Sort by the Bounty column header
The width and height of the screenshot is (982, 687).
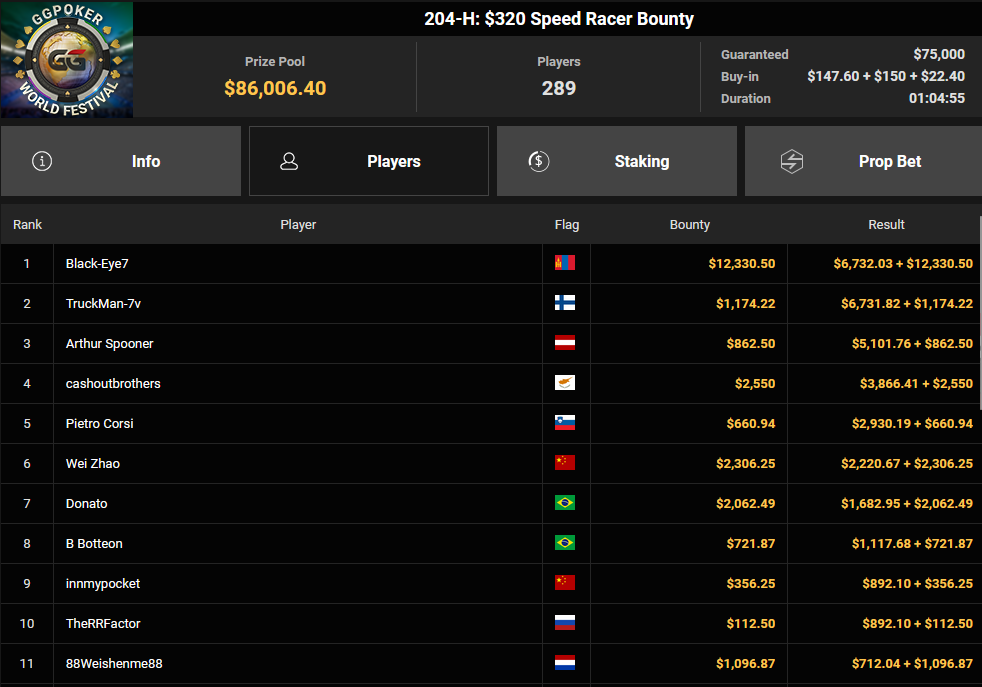pos(690,224)
